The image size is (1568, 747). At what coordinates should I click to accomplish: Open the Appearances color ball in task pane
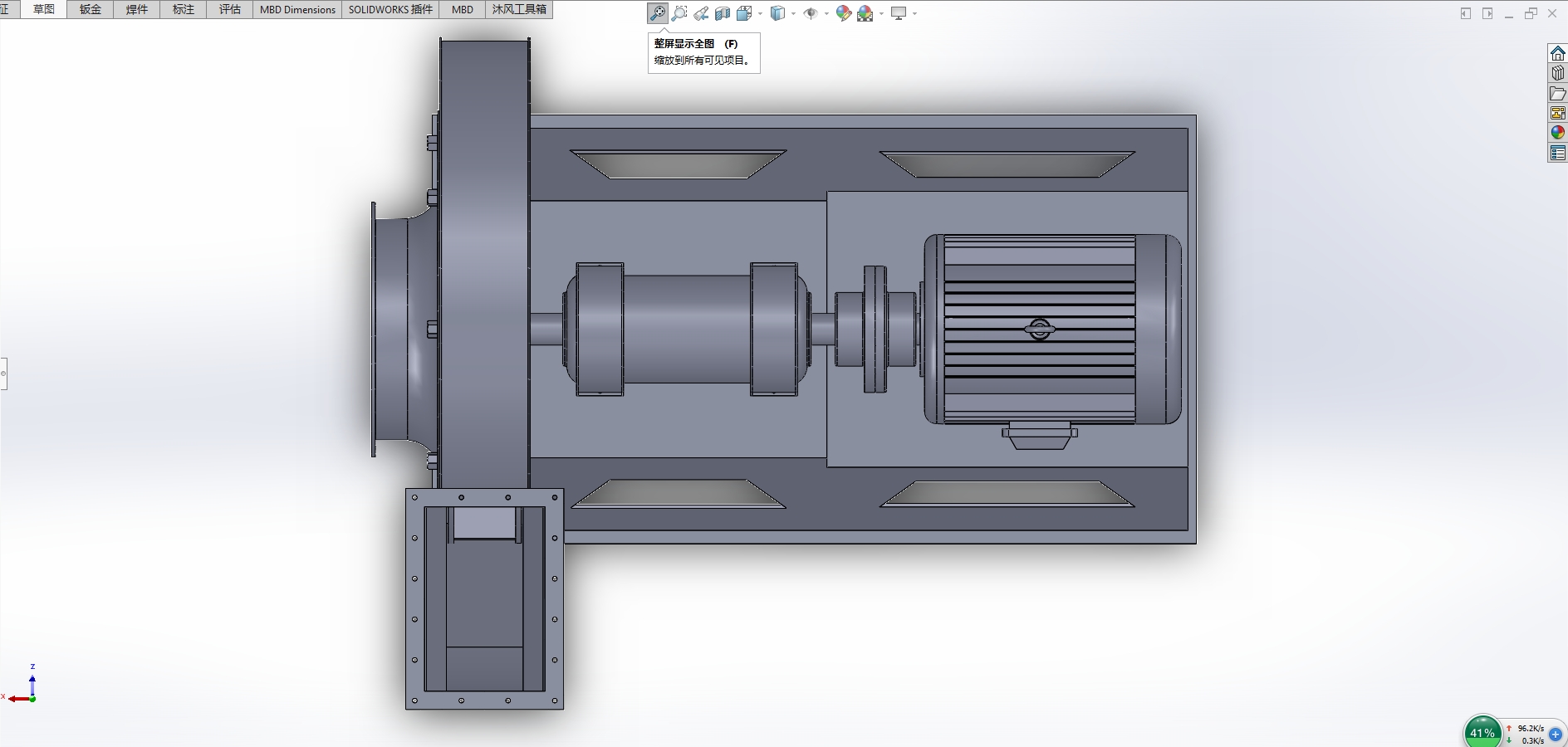pyautogui.click(x=1557, y=133)
